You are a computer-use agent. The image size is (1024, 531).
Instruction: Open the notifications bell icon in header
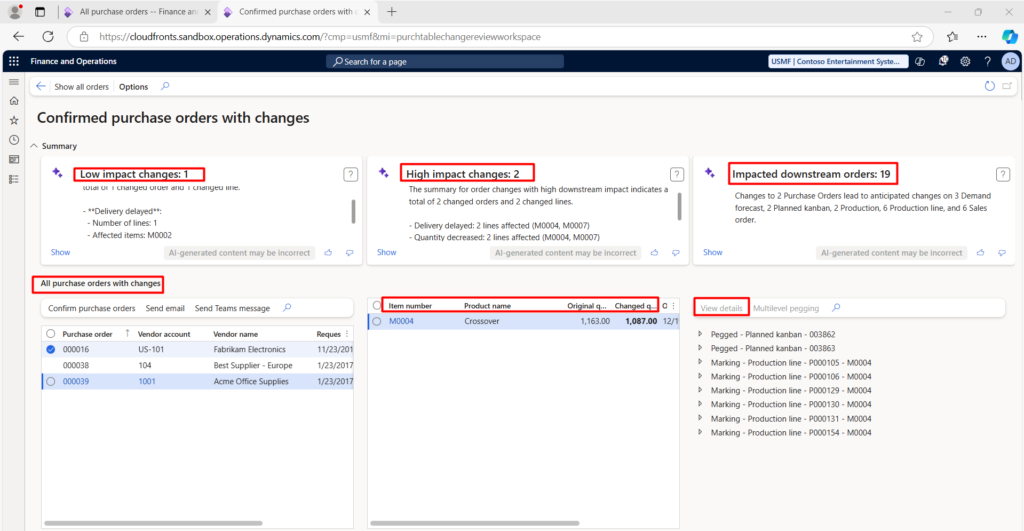pos(943,61)
